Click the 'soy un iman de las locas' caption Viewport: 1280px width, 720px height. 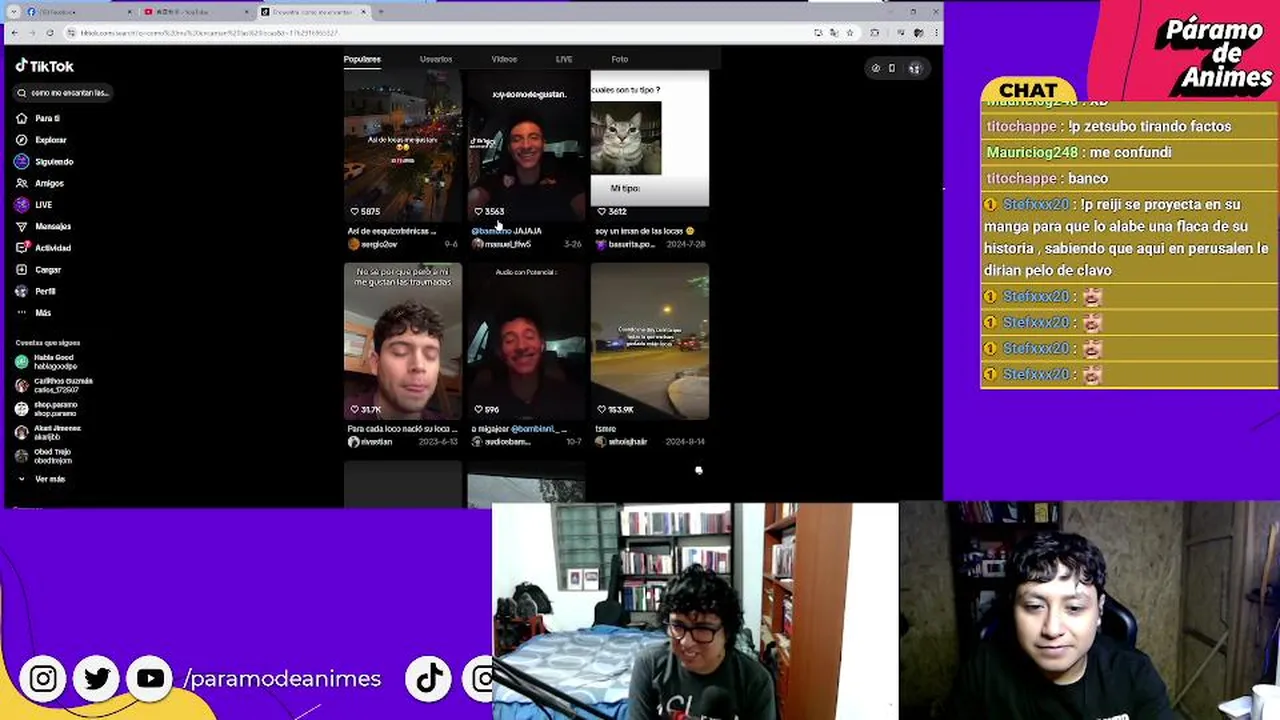pyautogui.click(x=644, y=231)
